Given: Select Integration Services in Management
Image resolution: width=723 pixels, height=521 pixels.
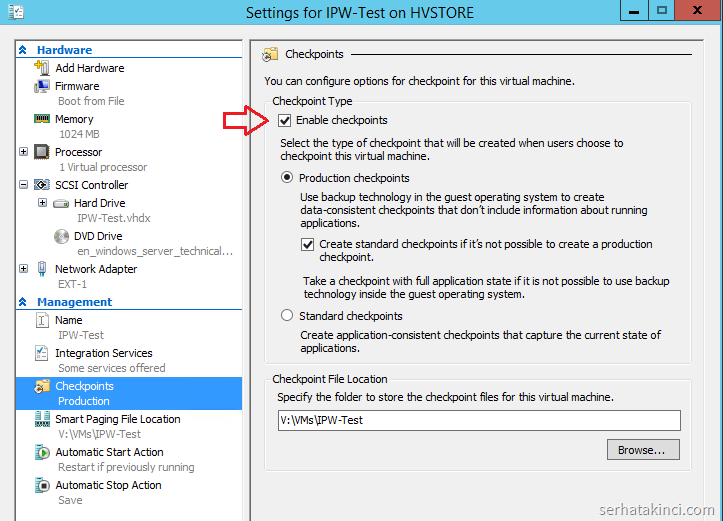Looking at the screenshot, I should (104, 353).
